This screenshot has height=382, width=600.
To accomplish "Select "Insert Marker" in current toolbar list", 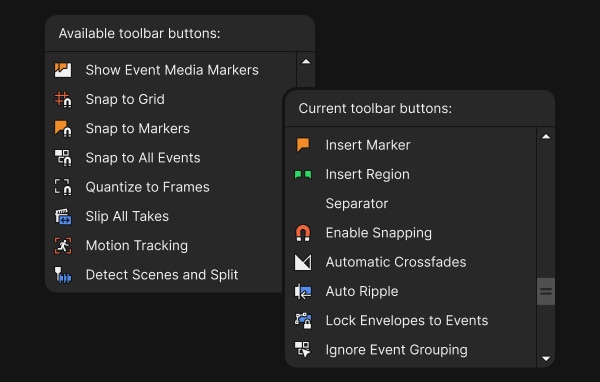I will point(368,145).
